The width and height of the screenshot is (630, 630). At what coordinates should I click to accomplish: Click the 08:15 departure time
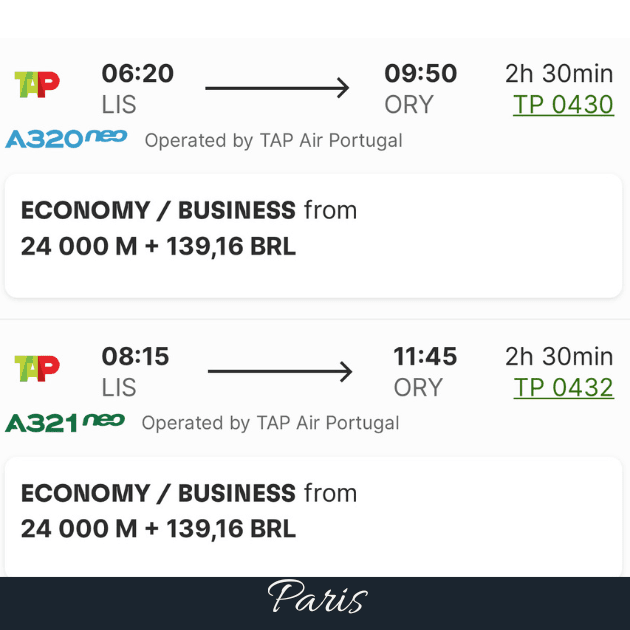135,357
